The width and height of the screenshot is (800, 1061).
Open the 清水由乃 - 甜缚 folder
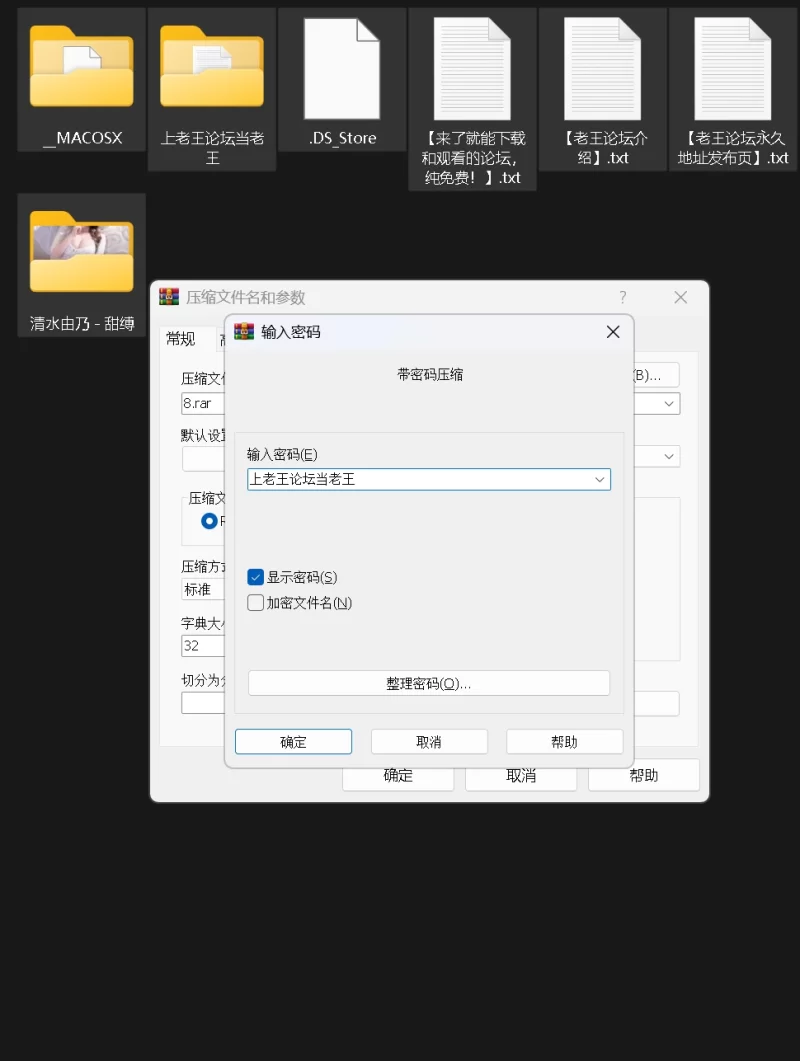(x=82, y=254)
